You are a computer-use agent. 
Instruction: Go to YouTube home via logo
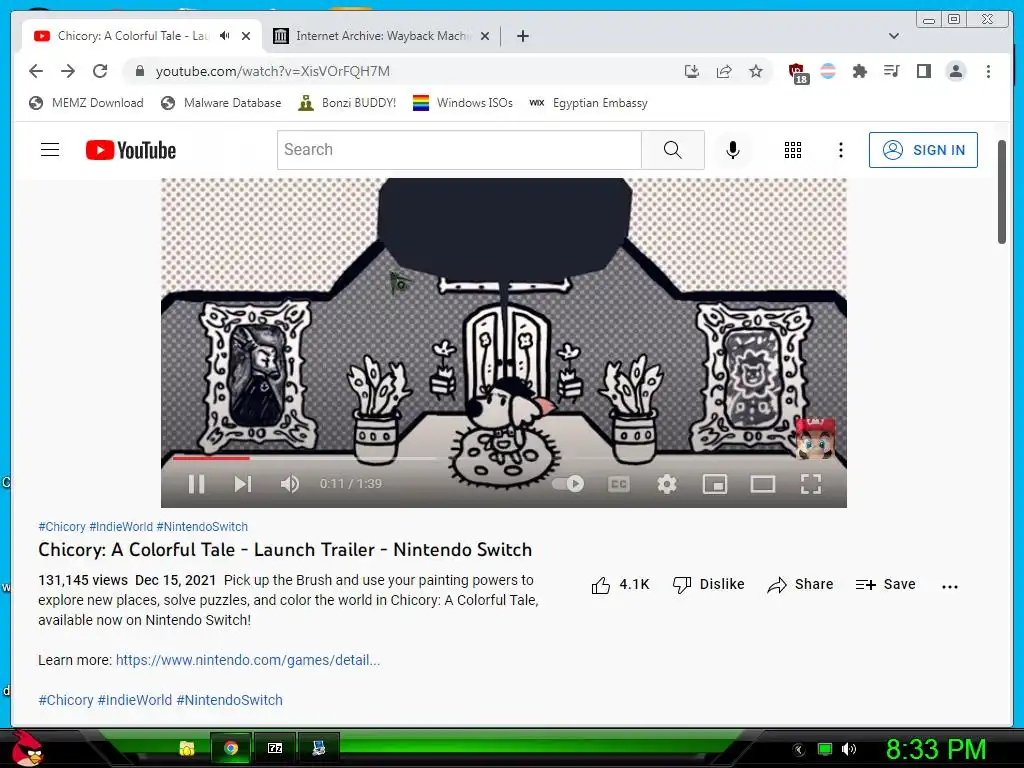pyautogui.click(x=131, y=150)
